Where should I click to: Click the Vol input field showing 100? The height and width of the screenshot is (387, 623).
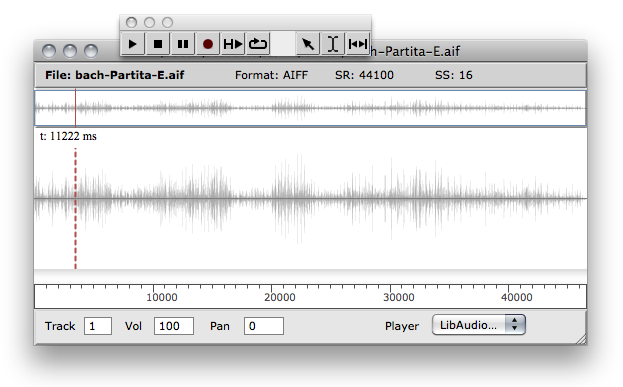click(x=174, y=326)
